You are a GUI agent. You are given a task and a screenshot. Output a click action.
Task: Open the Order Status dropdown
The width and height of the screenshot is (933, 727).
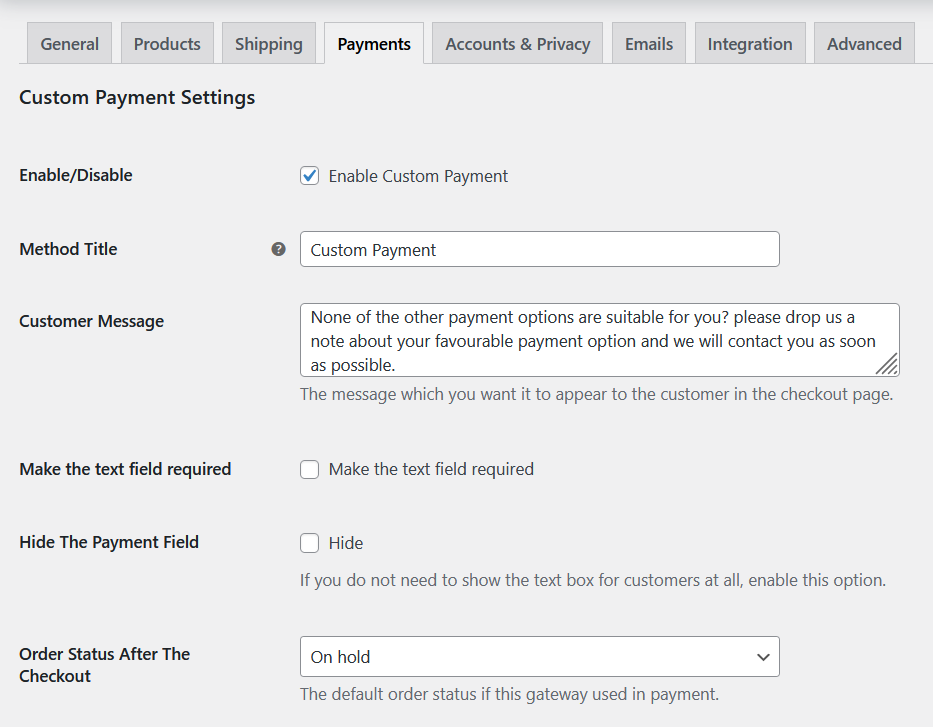click(539, 657)
